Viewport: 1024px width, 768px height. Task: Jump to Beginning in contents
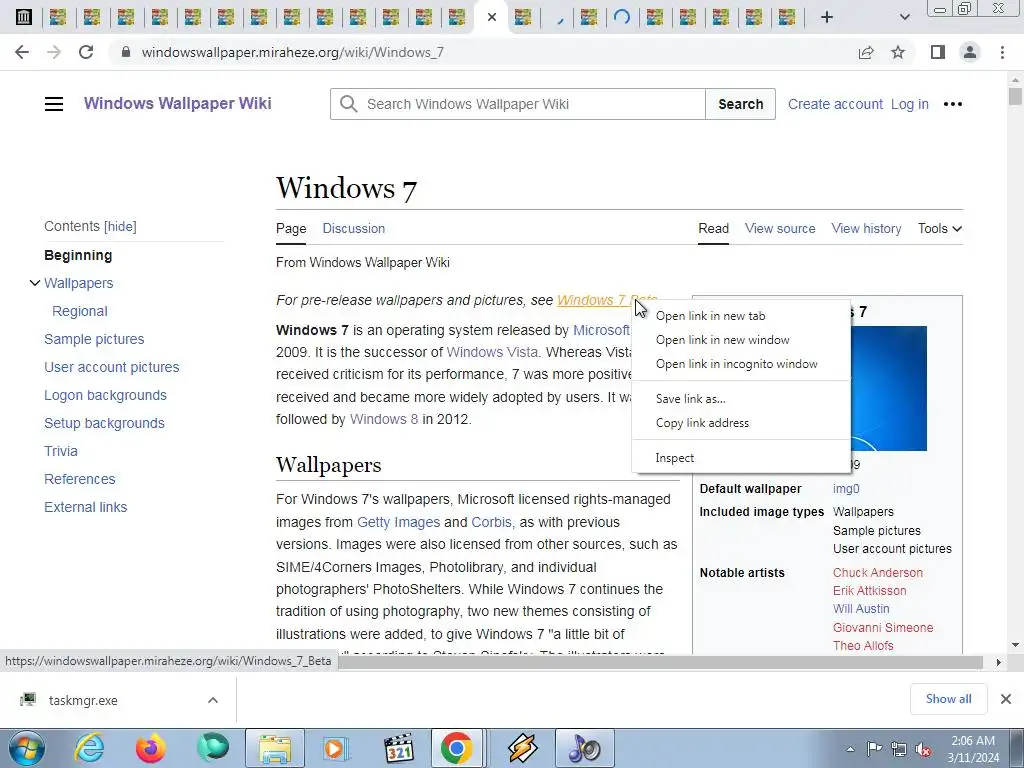click(78, 255)
